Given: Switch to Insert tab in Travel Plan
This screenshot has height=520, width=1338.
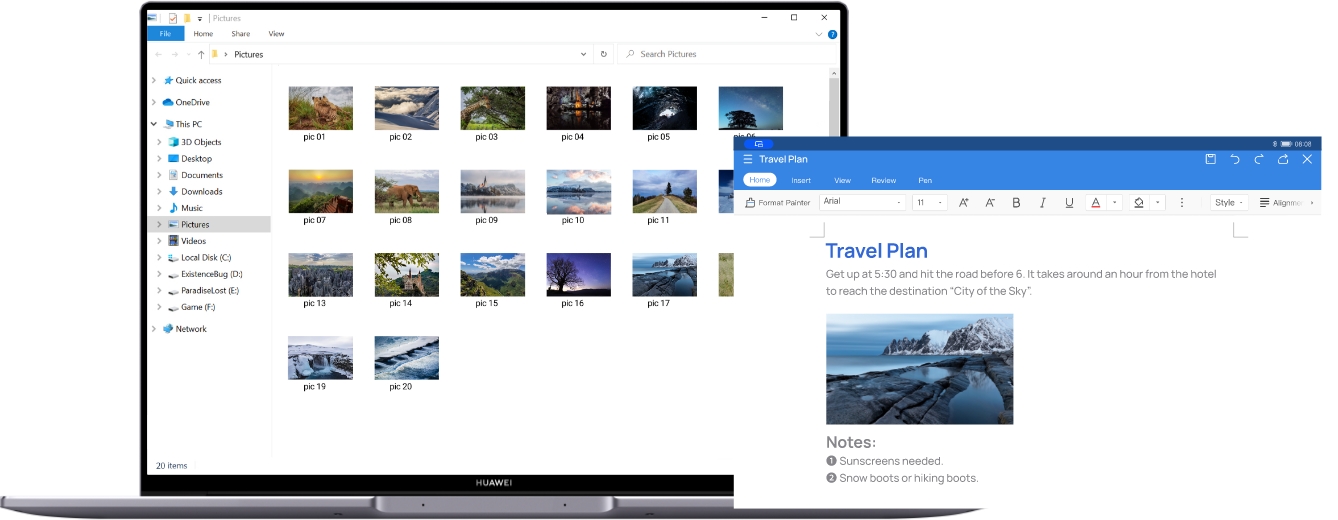Looking at the screenshot, I should [x=801, y=180].
